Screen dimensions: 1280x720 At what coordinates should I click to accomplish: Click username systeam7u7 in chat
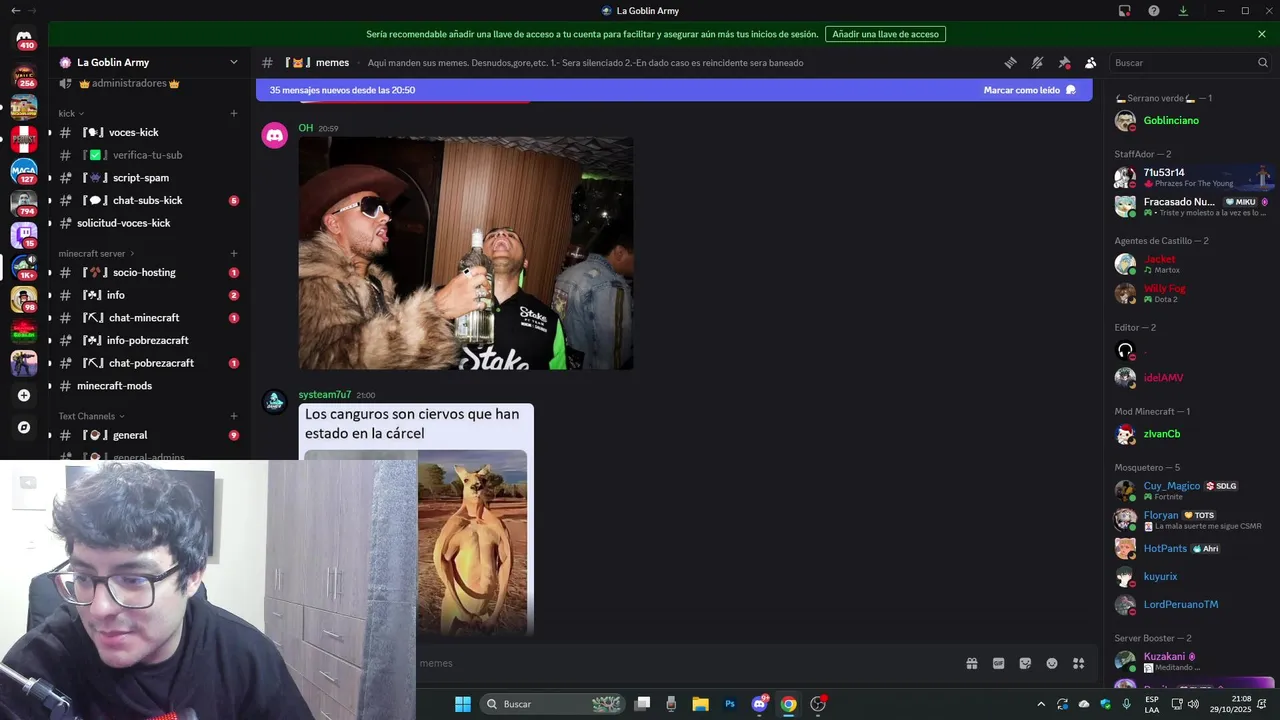[x=325, y=395]
